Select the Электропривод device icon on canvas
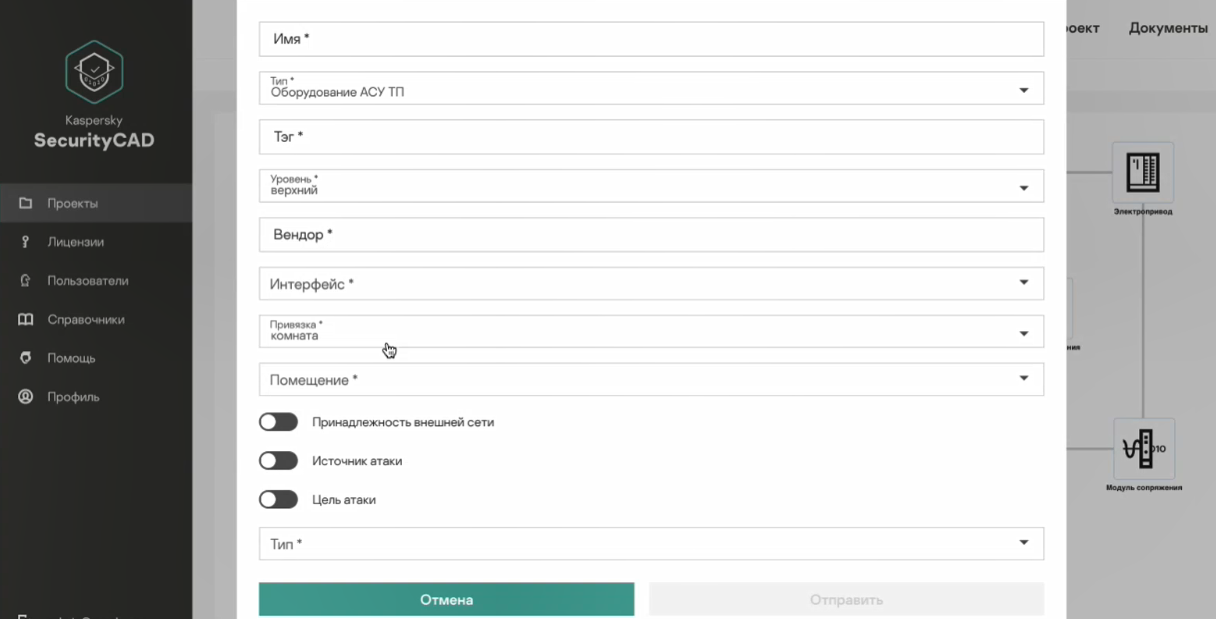Screen dimensions: 1216x619 coord(1142,172)
